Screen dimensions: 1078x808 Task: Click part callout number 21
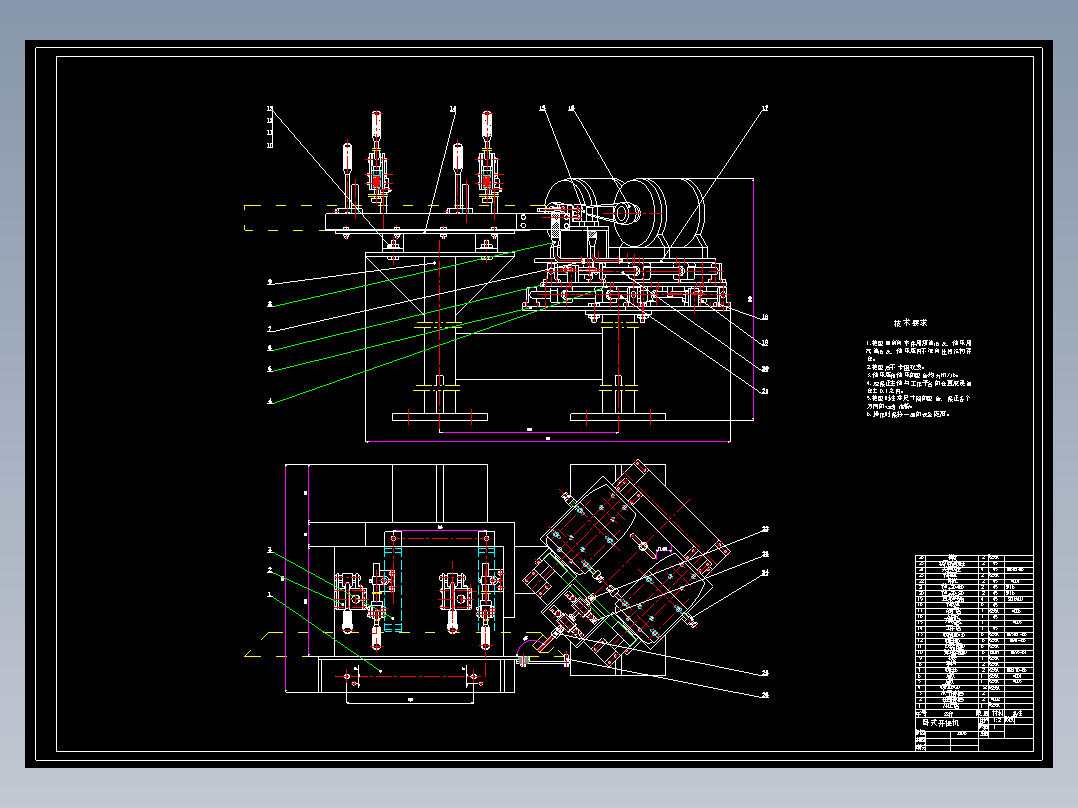point(764,391)
